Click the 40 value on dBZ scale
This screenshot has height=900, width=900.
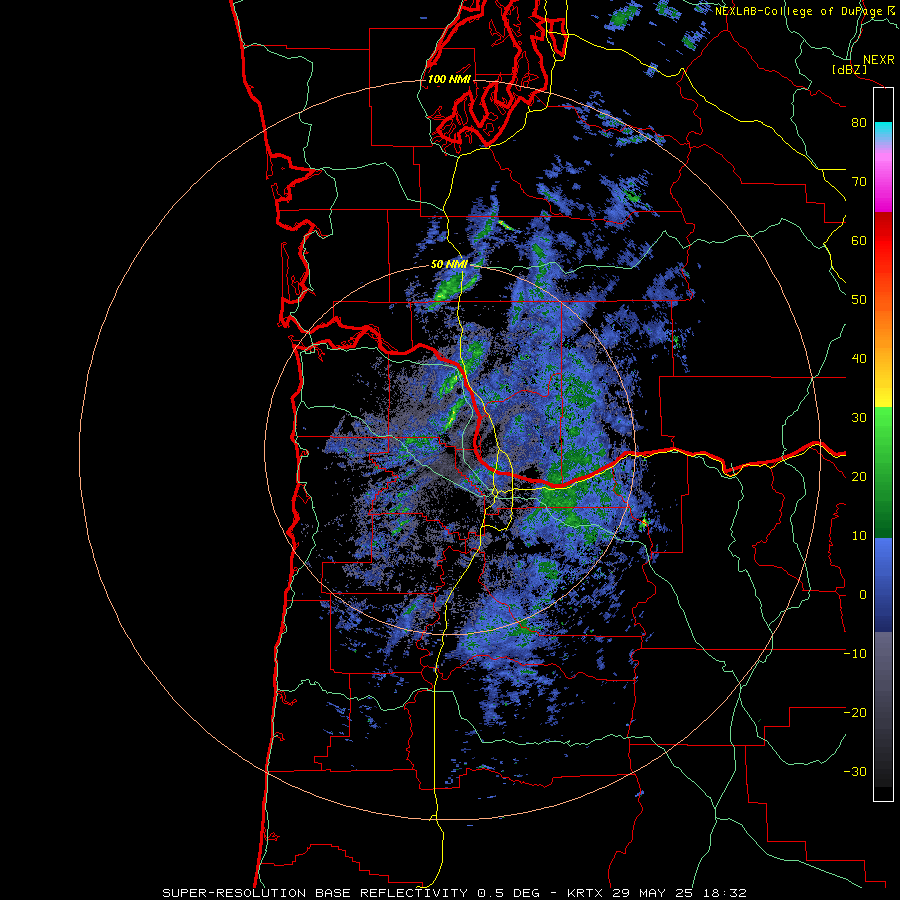pos(859,359)
